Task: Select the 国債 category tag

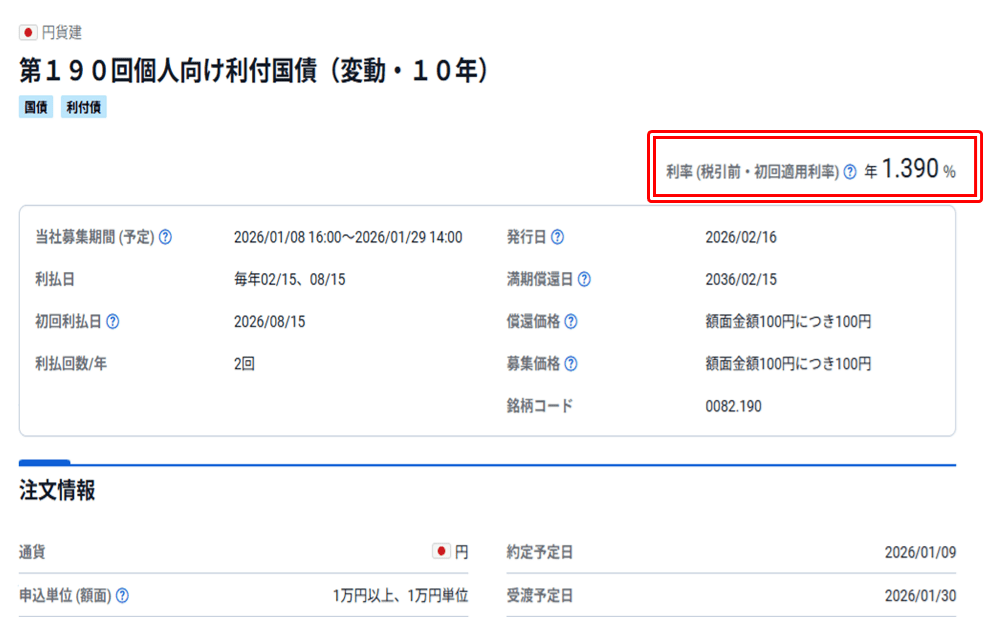Action: pos(35,106)
